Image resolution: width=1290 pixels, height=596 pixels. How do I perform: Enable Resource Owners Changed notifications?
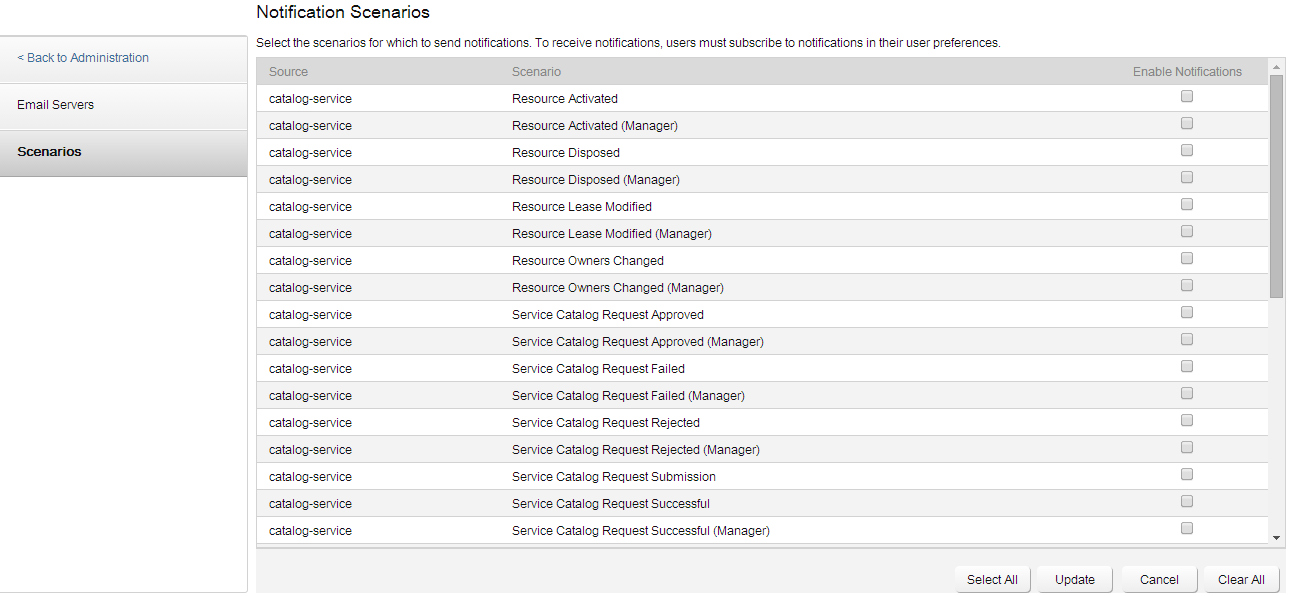point(1187,259)
